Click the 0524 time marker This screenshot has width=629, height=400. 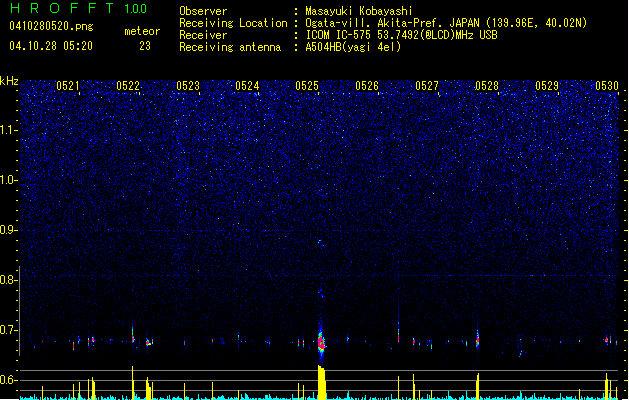(247, 86)
